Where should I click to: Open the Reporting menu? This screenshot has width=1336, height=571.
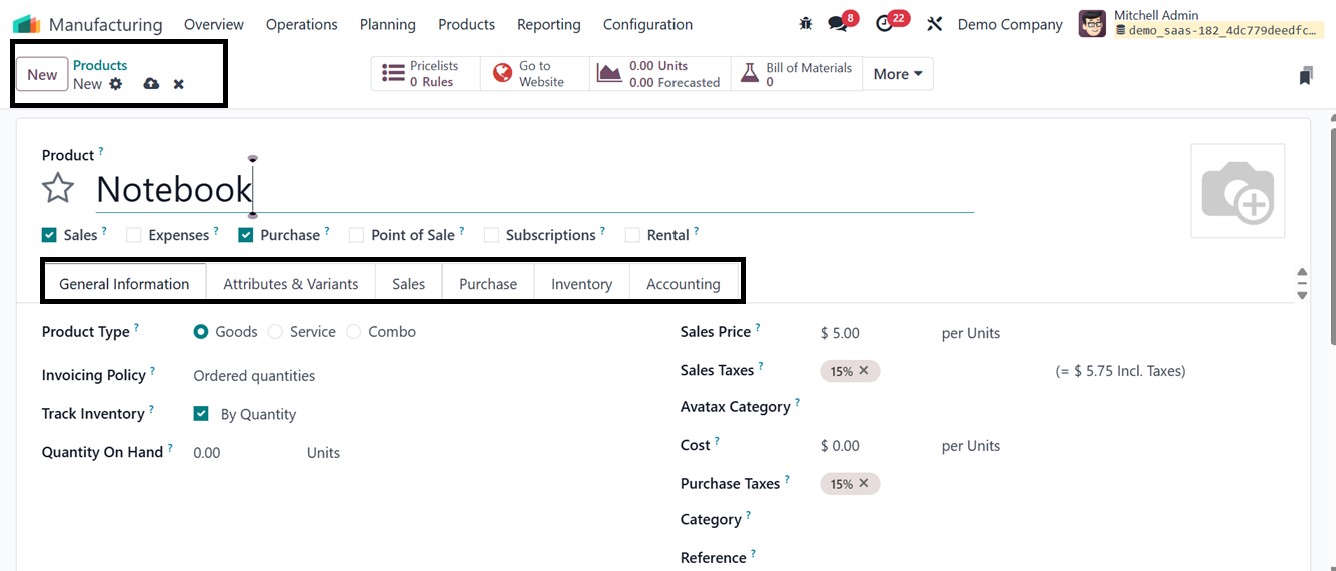[548, 24]
